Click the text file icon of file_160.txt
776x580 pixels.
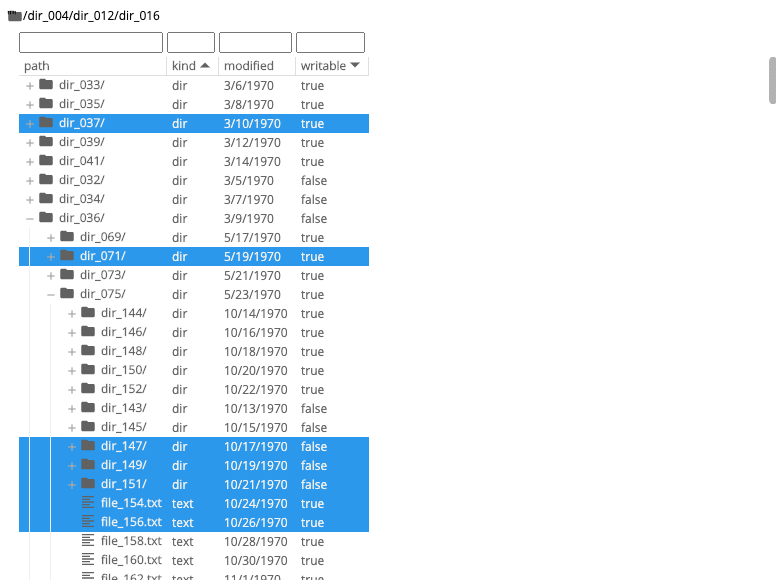click(88, 559)
